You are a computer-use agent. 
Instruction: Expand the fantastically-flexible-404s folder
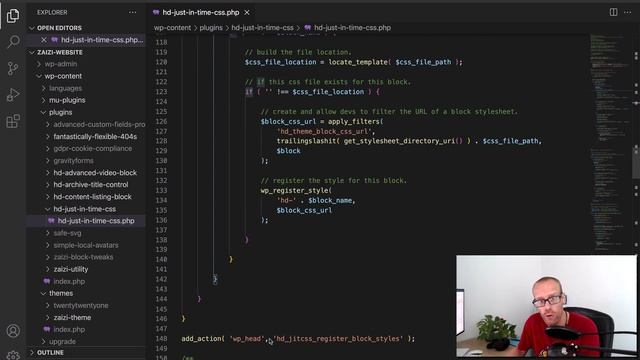(95, 136)
